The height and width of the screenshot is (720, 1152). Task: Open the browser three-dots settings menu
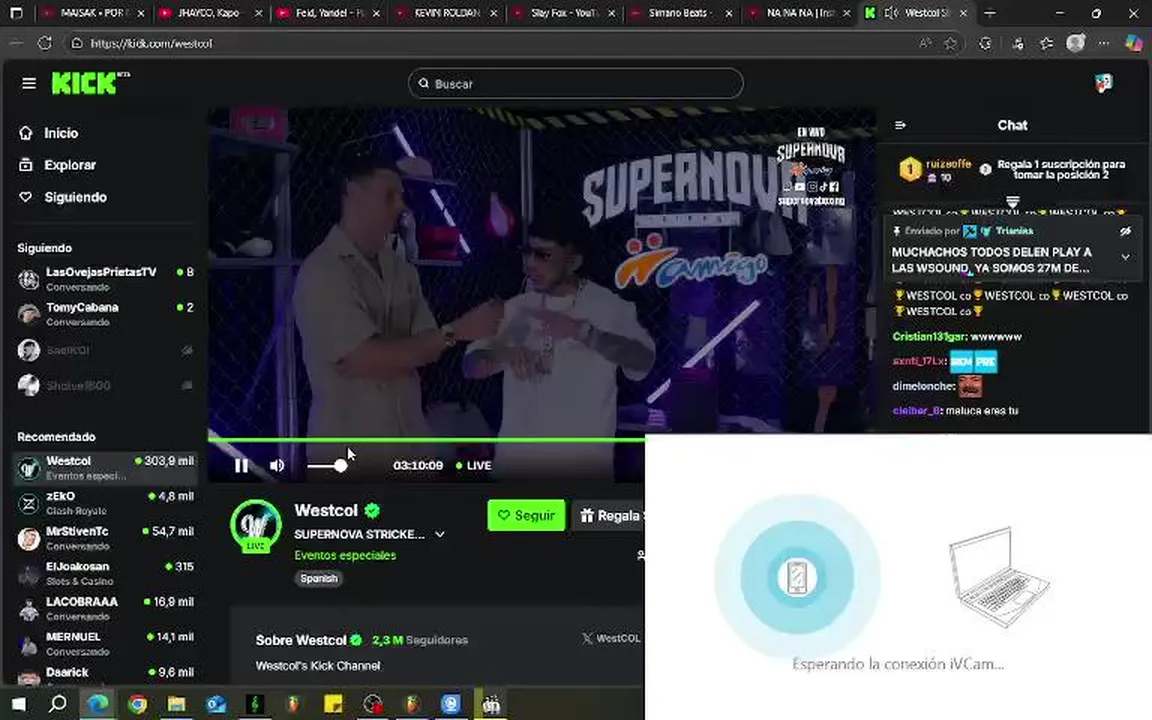1104,43
